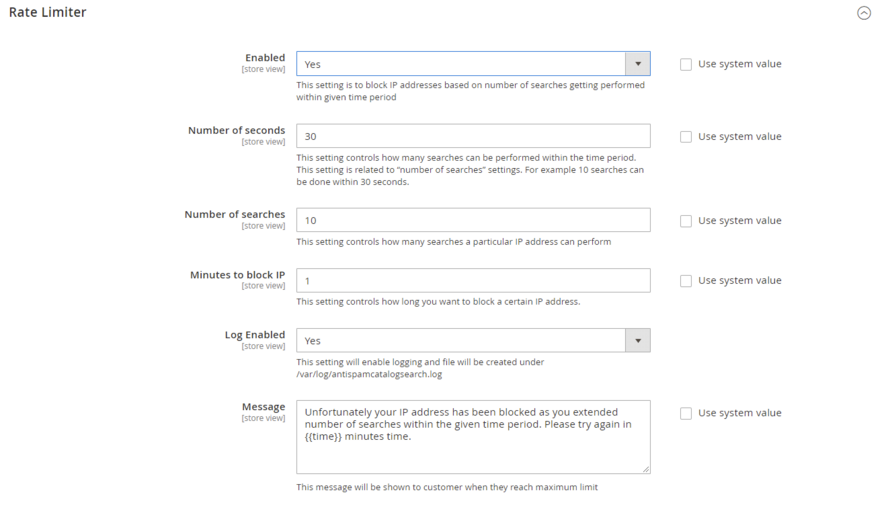Collapse the Rate Limiter section chevron icon

(864, 13)
